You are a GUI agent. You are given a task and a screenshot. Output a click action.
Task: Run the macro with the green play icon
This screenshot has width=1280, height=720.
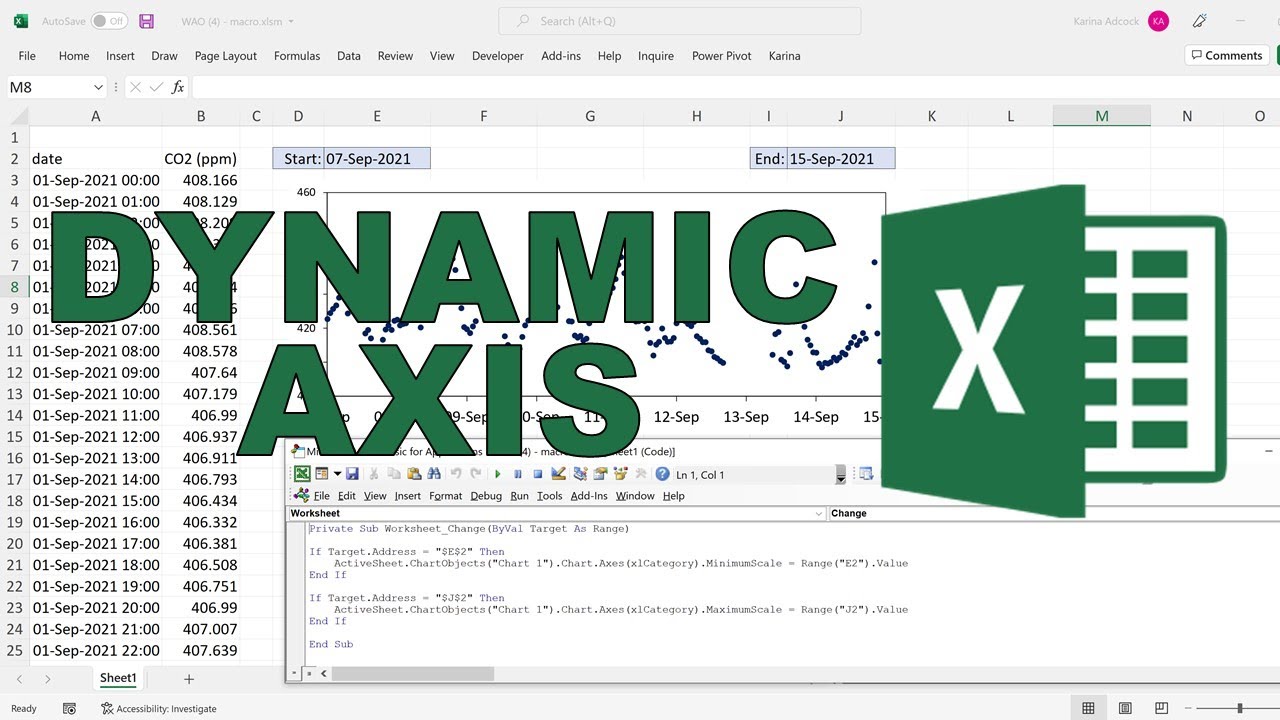tap(498, 474)
